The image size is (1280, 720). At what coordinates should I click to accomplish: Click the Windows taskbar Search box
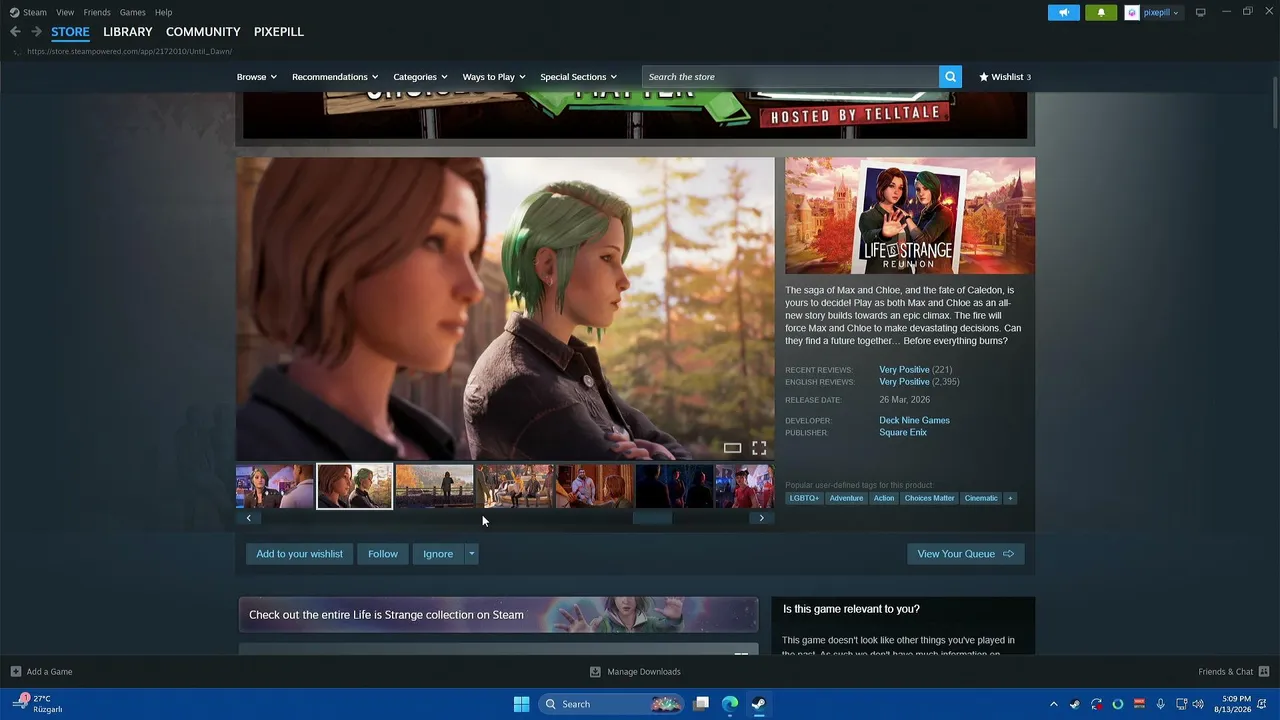(612, 704)
